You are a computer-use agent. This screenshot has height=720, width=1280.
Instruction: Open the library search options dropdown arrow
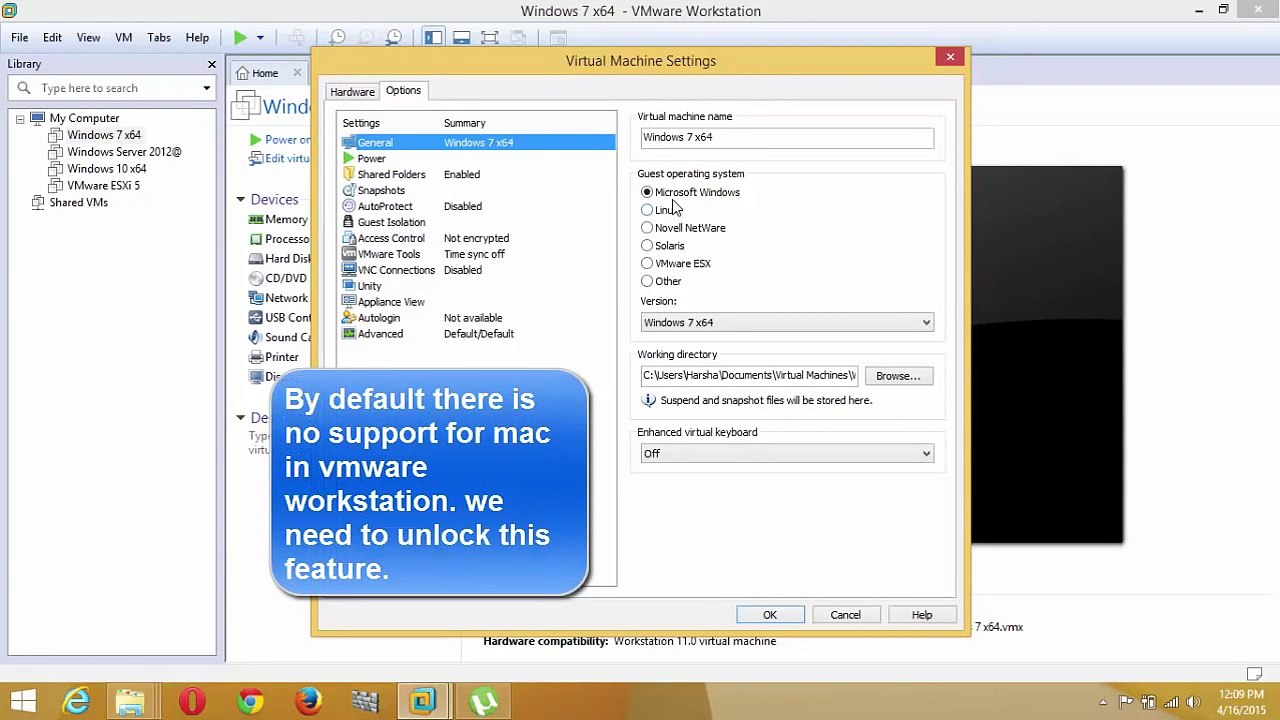[x=207, y=88]
